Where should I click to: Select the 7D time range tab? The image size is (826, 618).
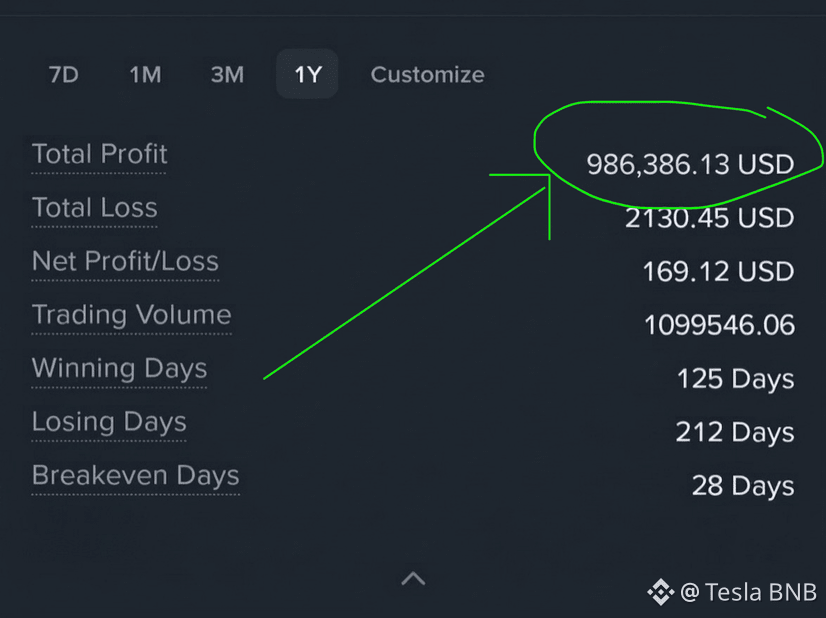(x=64, y=74)
